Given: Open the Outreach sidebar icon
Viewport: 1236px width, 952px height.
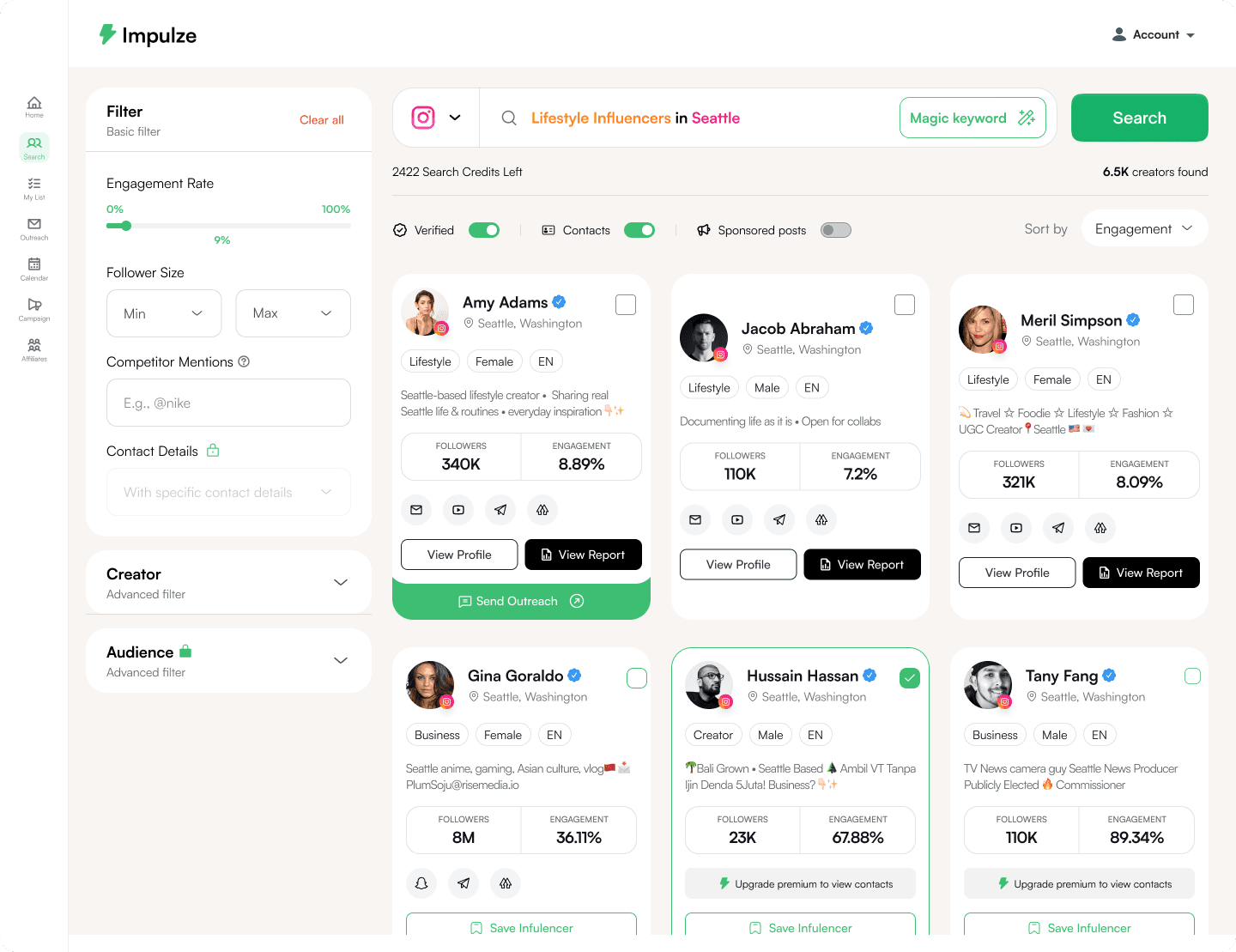Looking at the screenshot, I should tap(34, 228).
